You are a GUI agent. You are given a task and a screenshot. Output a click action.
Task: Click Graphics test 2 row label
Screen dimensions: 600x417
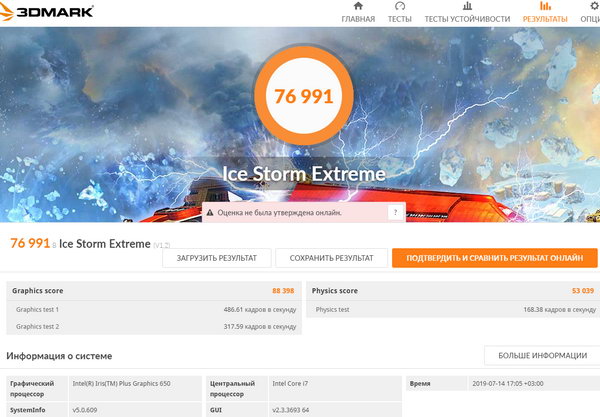pyautogui.click(x=38, y=327)
